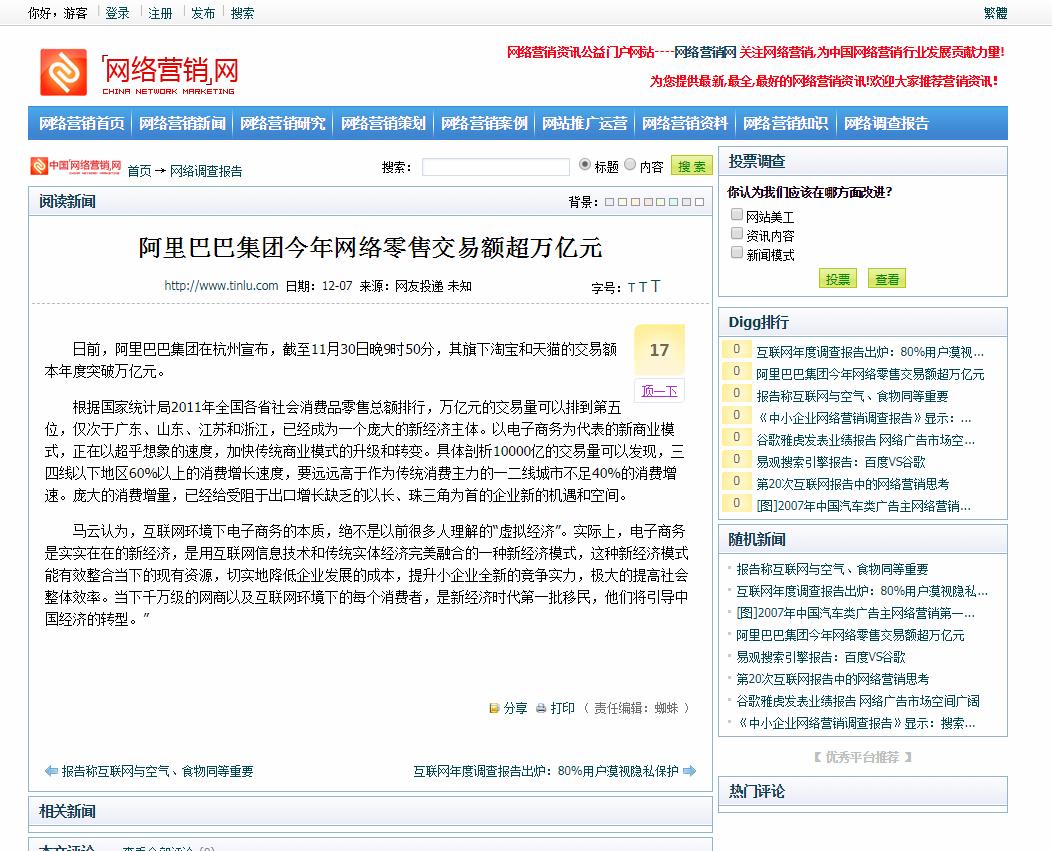Open the 网络营销案例 nav tab
This screenshot has height=851, width=1052.
pyautogui.click(x=484, y=123)
